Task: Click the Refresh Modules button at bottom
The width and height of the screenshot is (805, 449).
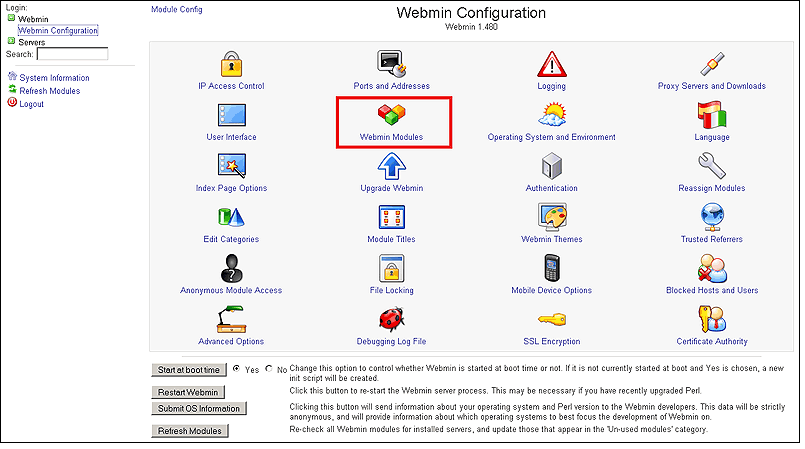Action: [189, 432]
